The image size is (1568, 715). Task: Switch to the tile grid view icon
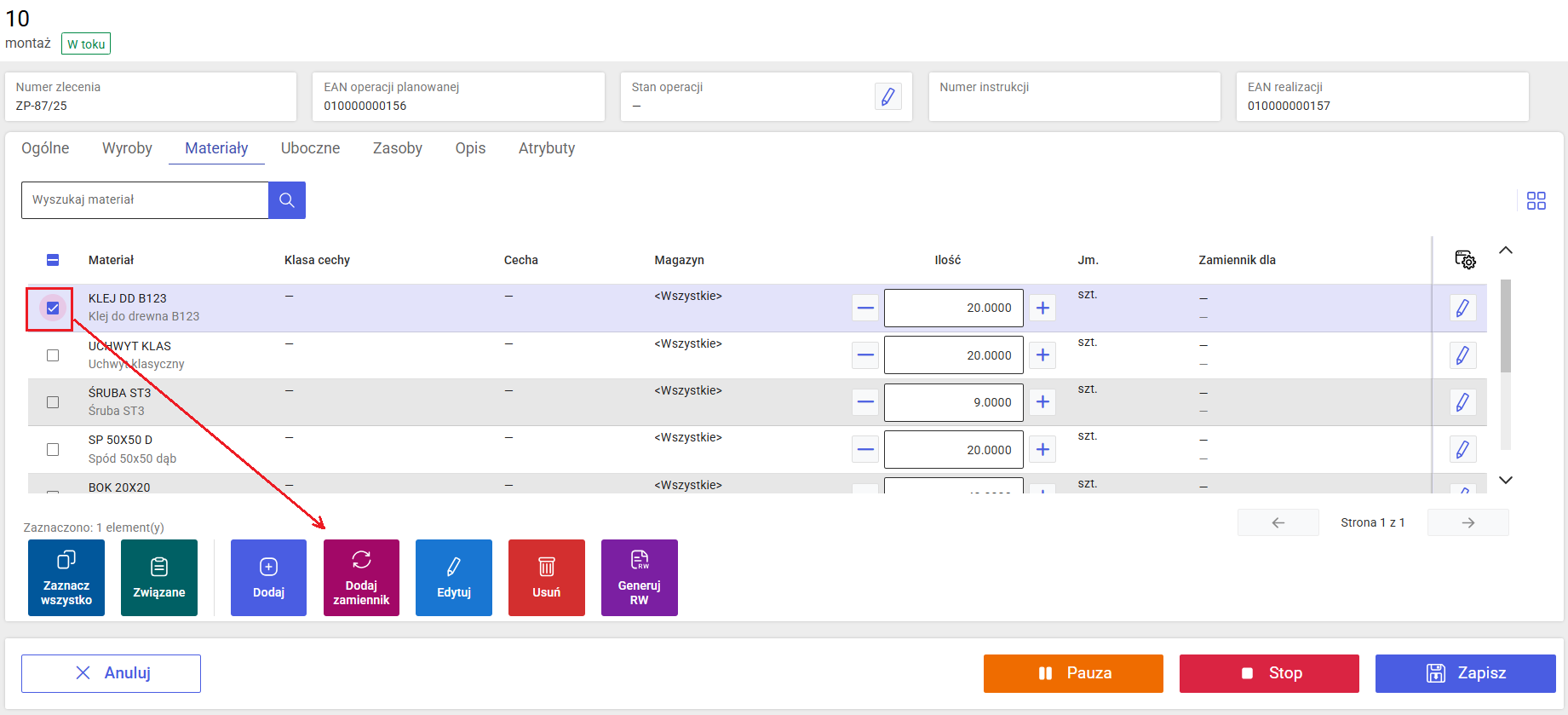tap(1536, 200)
